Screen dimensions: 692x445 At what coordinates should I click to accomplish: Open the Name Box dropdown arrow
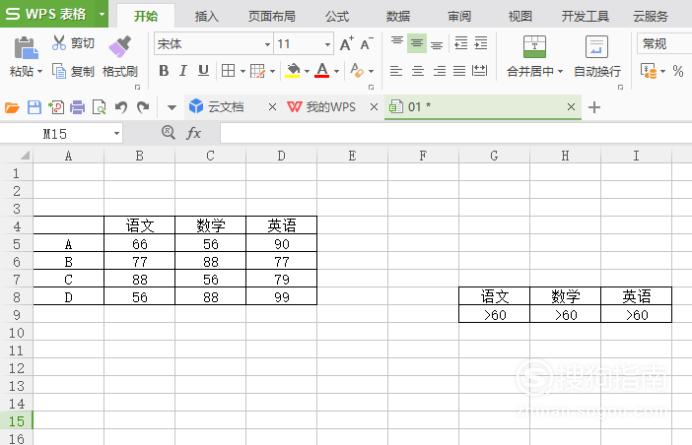click(117, 133)
